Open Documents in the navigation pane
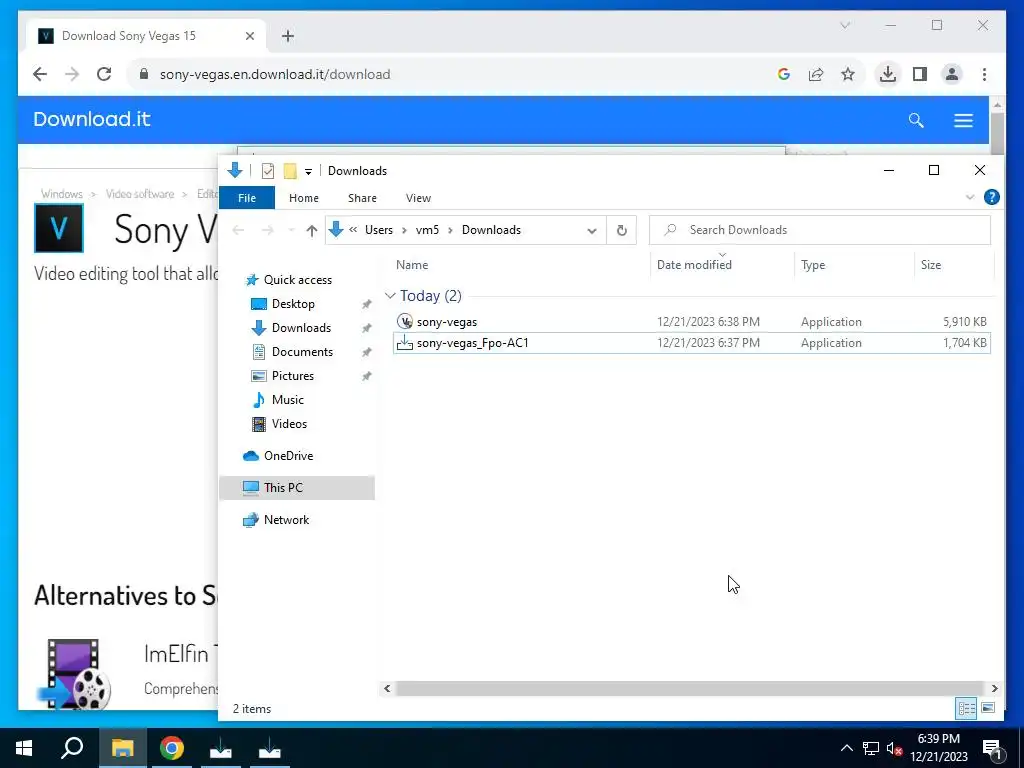Screen dimensions: 1024x768 [x=302, y=352]
